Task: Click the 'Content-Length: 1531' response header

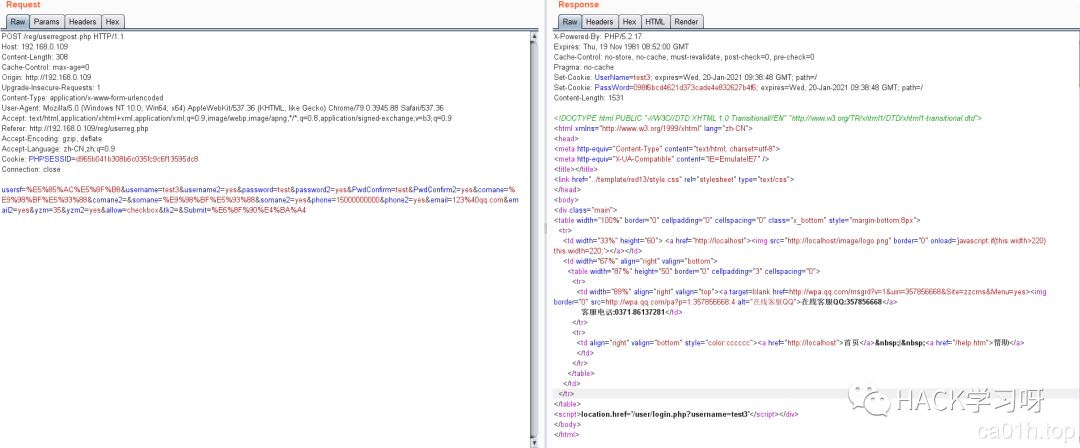Action: pos(589,98)
